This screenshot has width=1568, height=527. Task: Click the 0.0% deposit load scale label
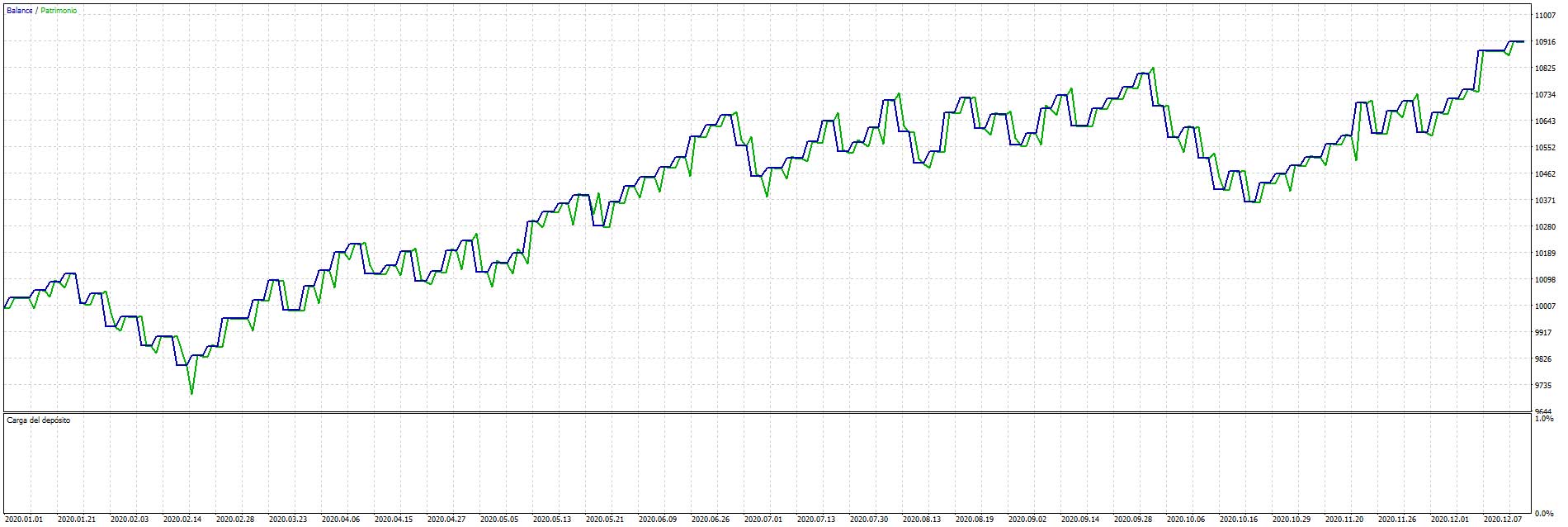[x=1543, y=513]
